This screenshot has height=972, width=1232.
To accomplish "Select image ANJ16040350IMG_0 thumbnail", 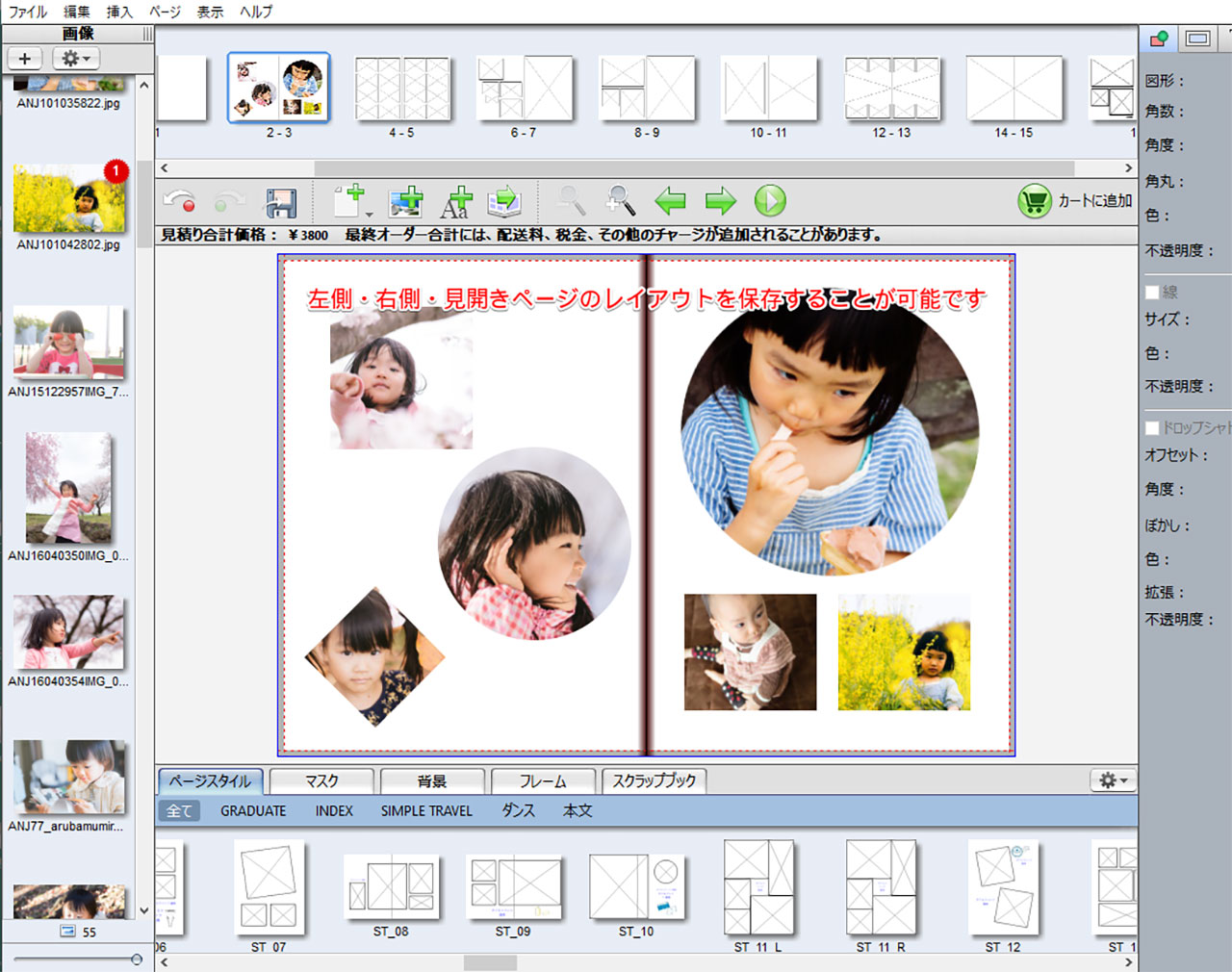I will click(x=68, y=488).
